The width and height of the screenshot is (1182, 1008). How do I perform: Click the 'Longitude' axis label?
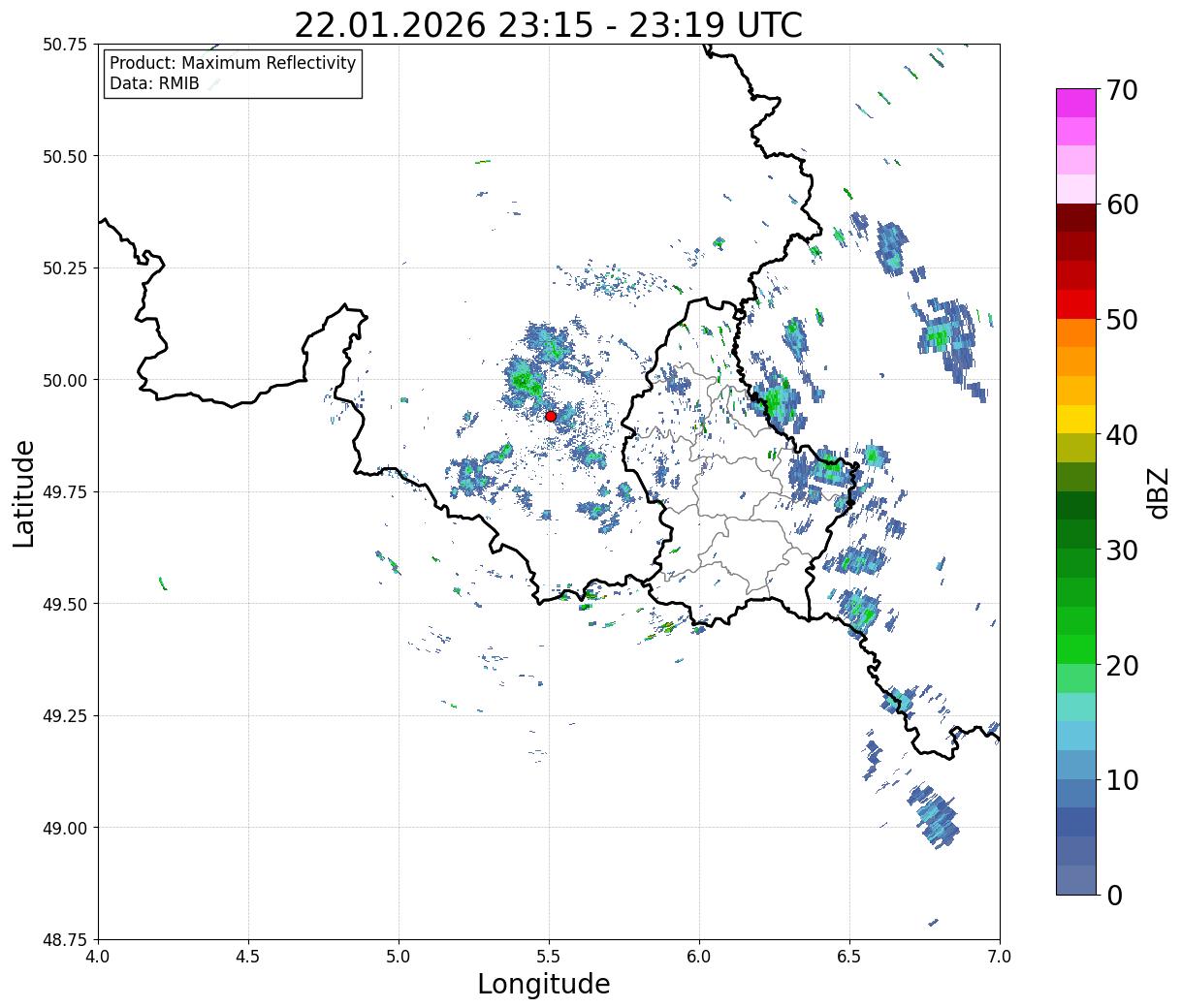(544, 984)
